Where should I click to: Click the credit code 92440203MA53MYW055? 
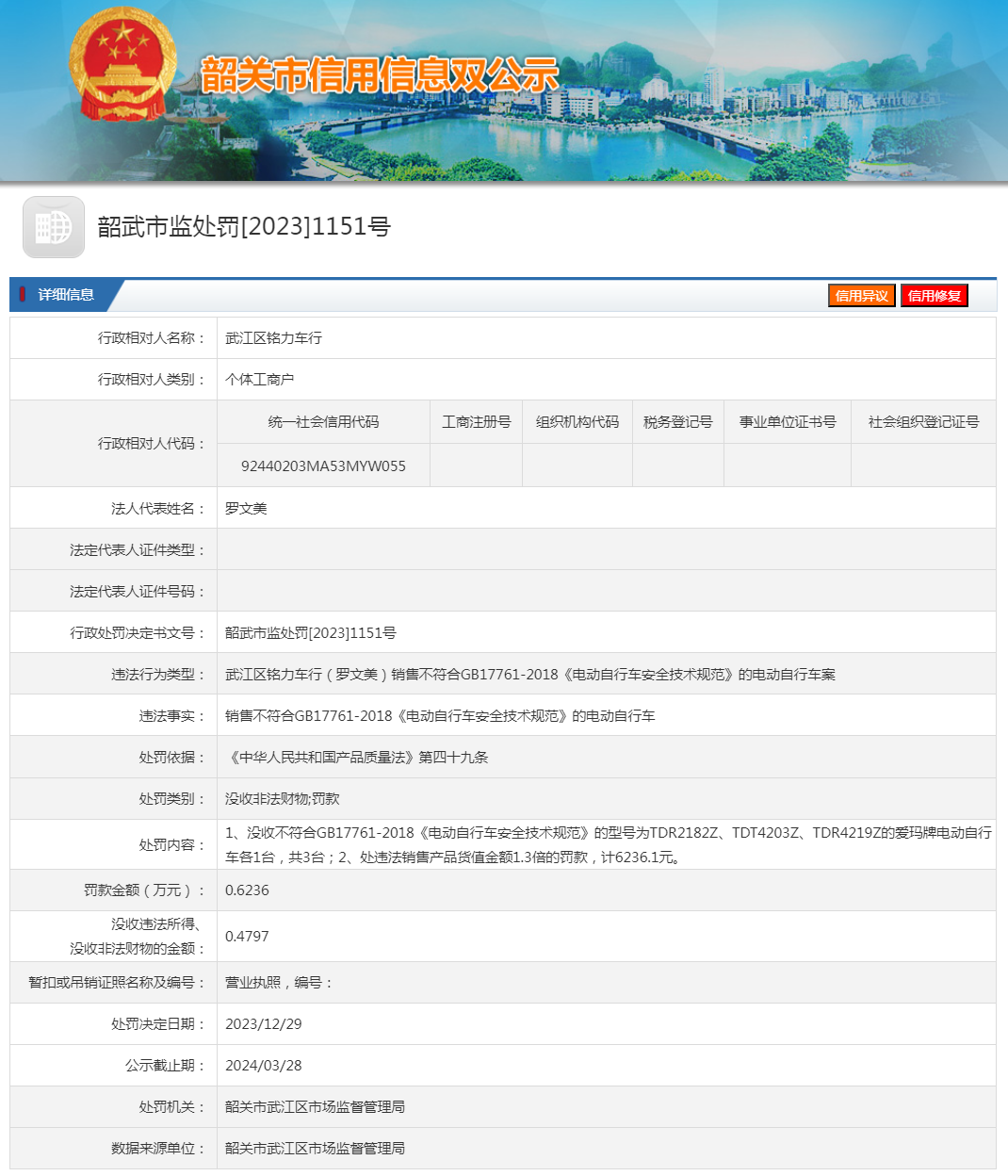pos(323,465)
